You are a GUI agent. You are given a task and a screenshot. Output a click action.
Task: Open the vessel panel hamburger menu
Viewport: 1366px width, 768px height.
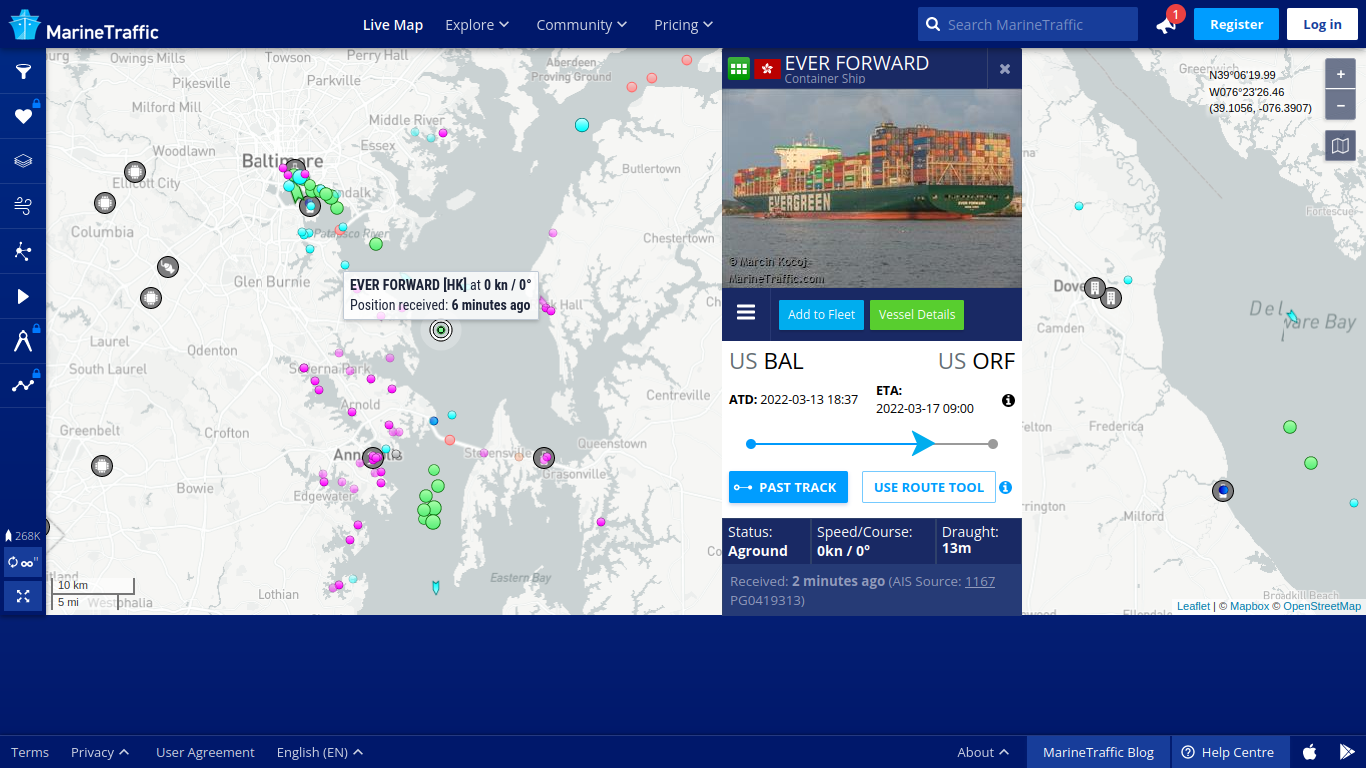(x=746, y=313)
